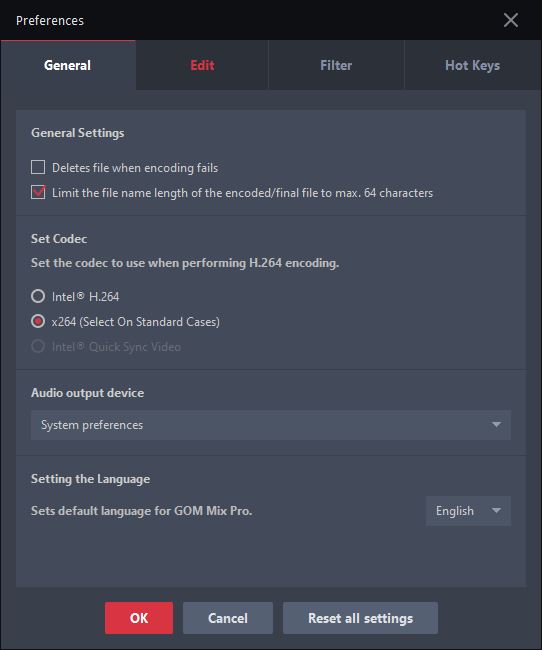Click the arrow icon beside English
Viewport: 542px width, 650px height.
[x=496, y=510]
